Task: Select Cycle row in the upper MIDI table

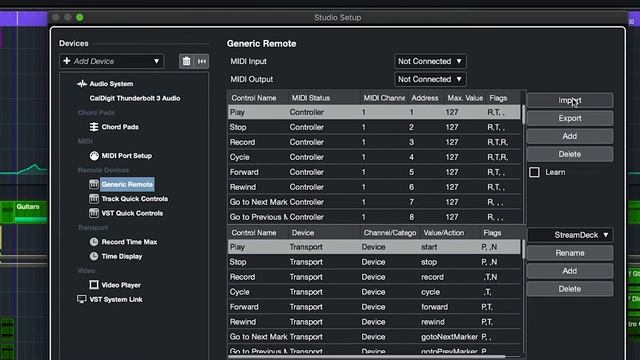Action: tap(374, 157)
